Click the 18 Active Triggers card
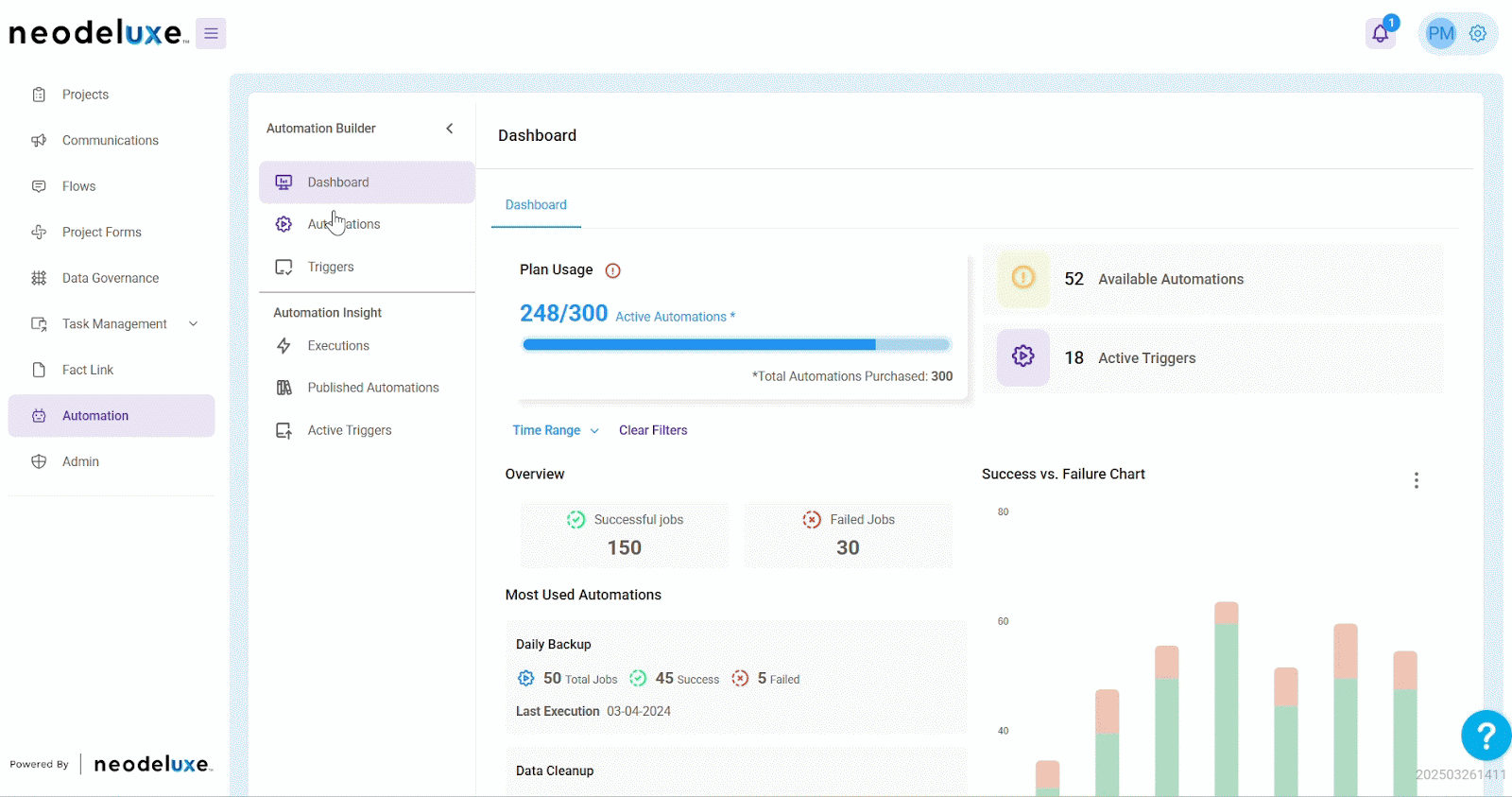Viewport: 1512px width, 797px height. point(1213,358)
